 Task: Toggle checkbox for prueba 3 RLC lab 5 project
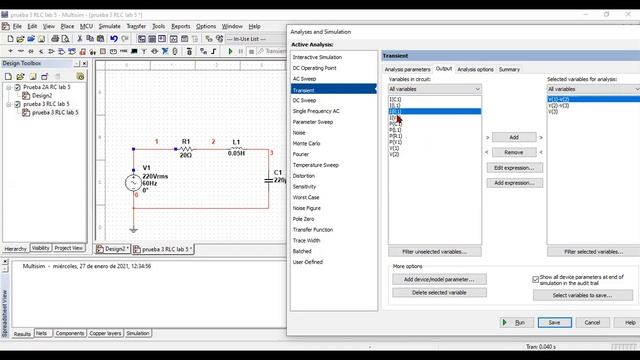pyautogui.click(x=18, y=104)
